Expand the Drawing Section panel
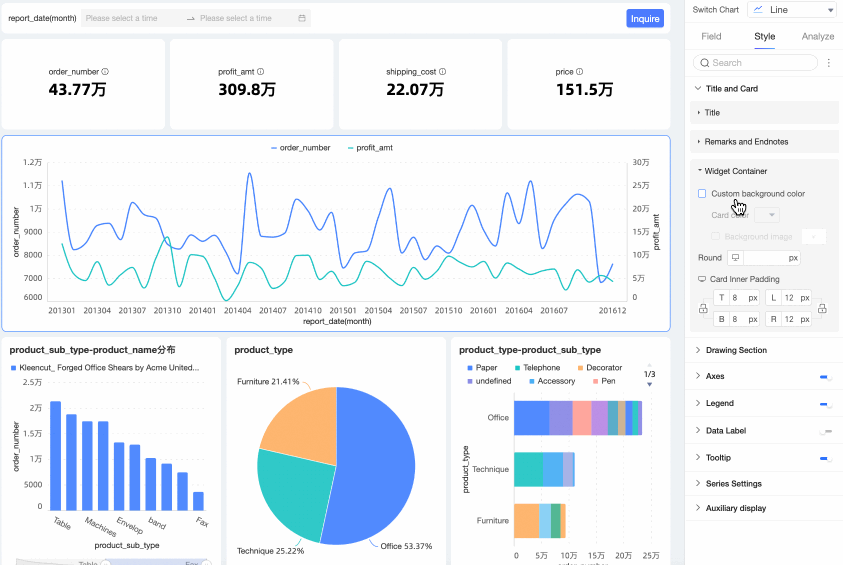Viewport: 843px width, 565px height. (764, 350)
